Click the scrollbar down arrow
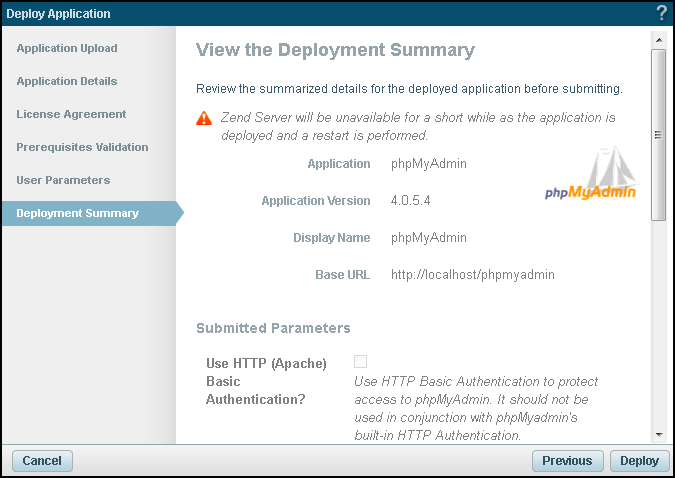The height and width of the screenshot is (478, 675). (x=658, y=435)
